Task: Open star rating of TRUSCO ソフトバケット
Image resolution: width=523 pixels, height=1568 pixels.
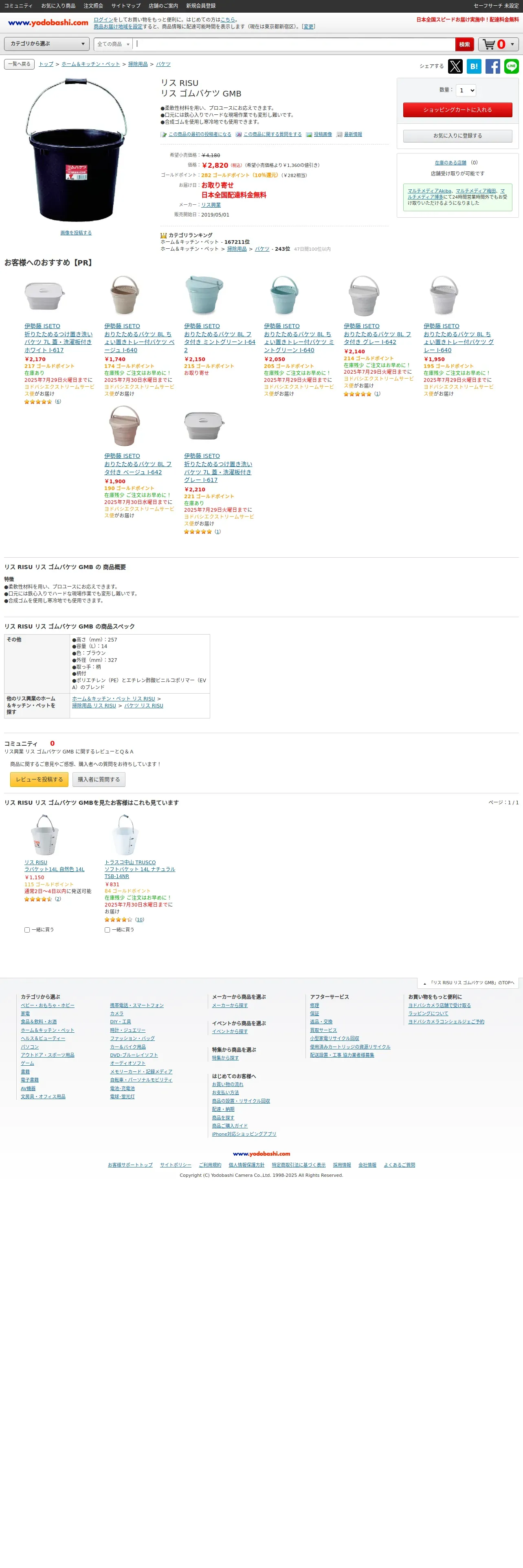Action: (x=118, y=920)
